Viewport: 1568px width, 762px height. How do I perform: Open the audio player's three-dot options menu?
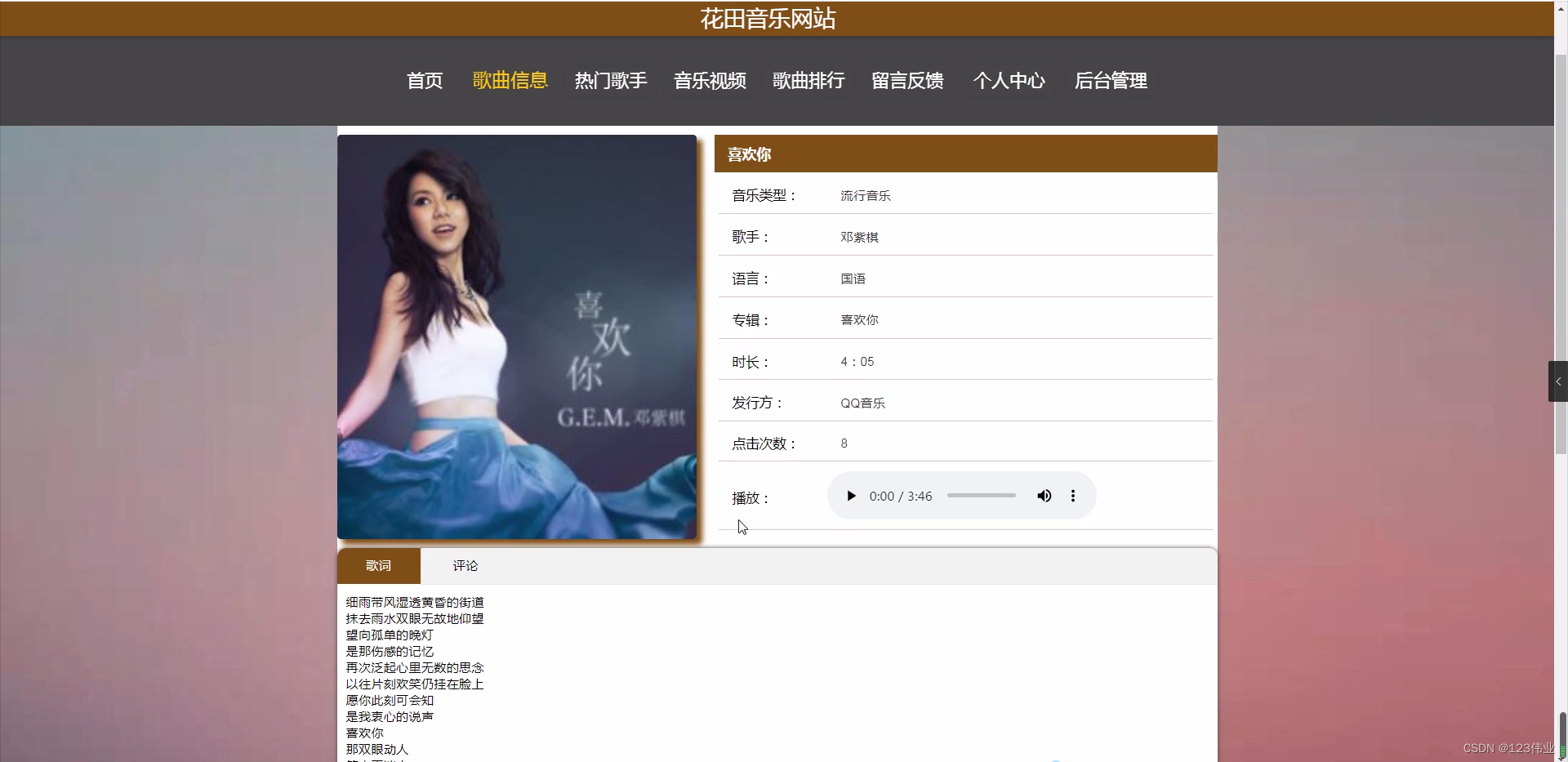1073,496
